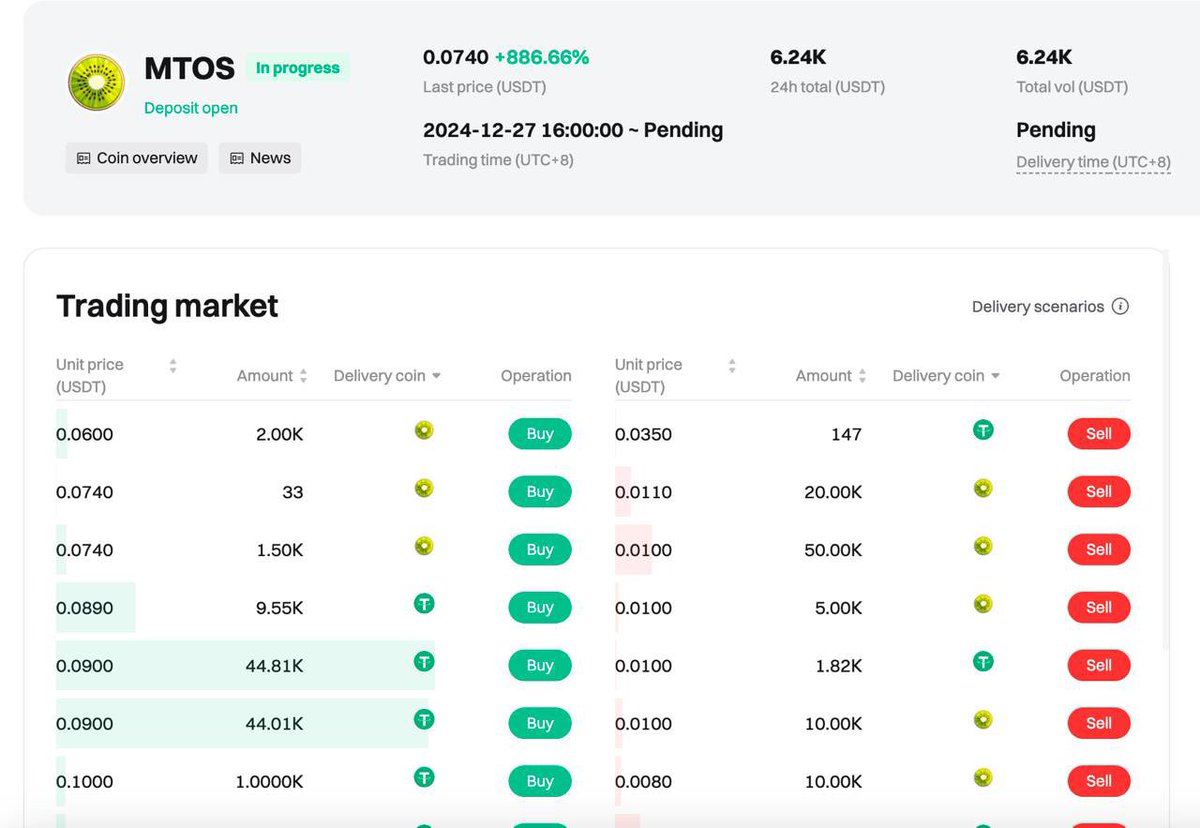This screenshot has height=828, width=1200.
Task: Buy the 0.0890 order for 9.55K
Action: pyautogui.click(x=540, y=607)
